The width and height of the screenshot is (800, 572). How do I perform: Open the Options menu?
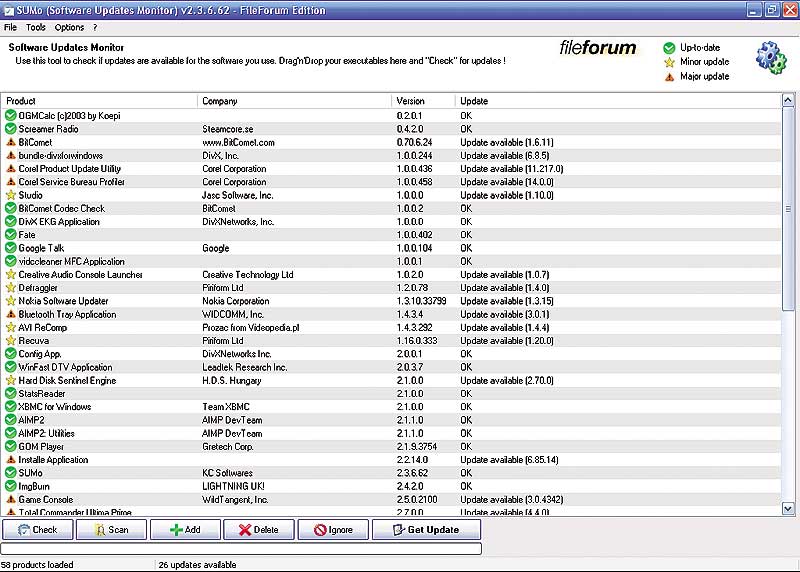click(69, 28)
